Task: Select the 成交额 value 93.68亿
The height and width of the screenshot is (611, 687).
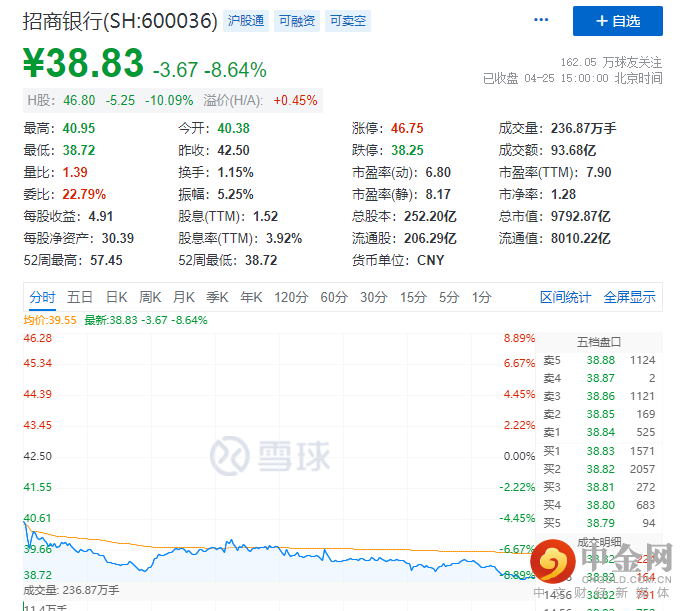Action: tap(574, 150)
